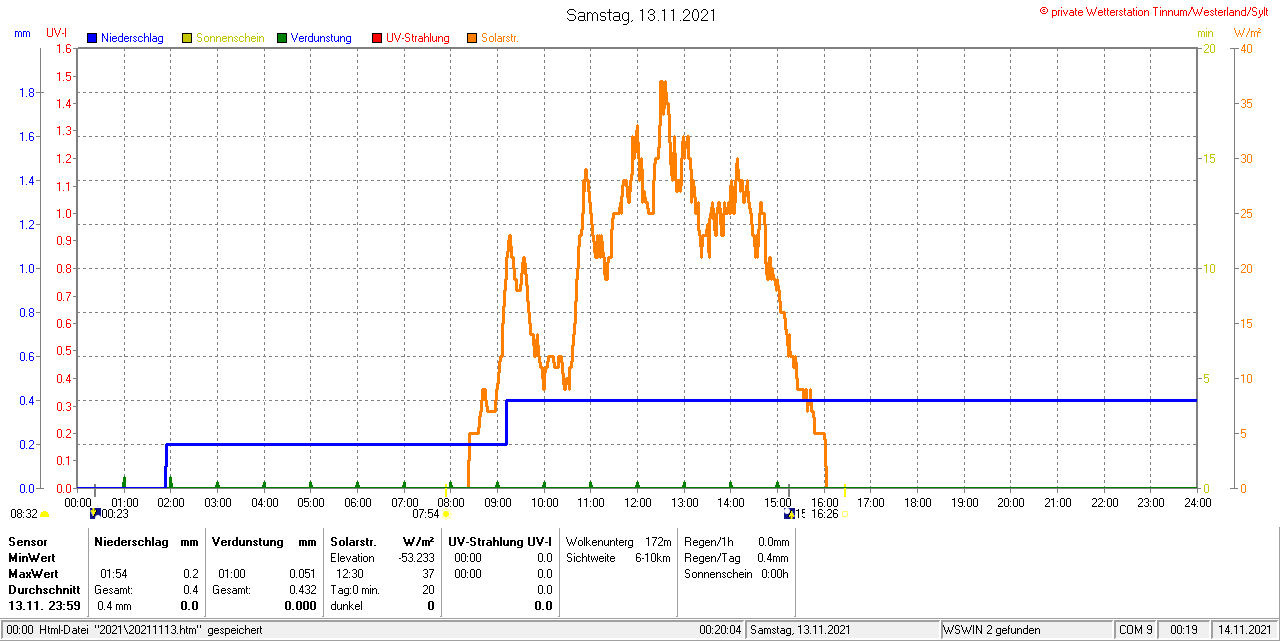Click the sunrise icon next to 07:54
This screenshot has width=1280, height=641.
pyautogui.click(x=446, y=514)
